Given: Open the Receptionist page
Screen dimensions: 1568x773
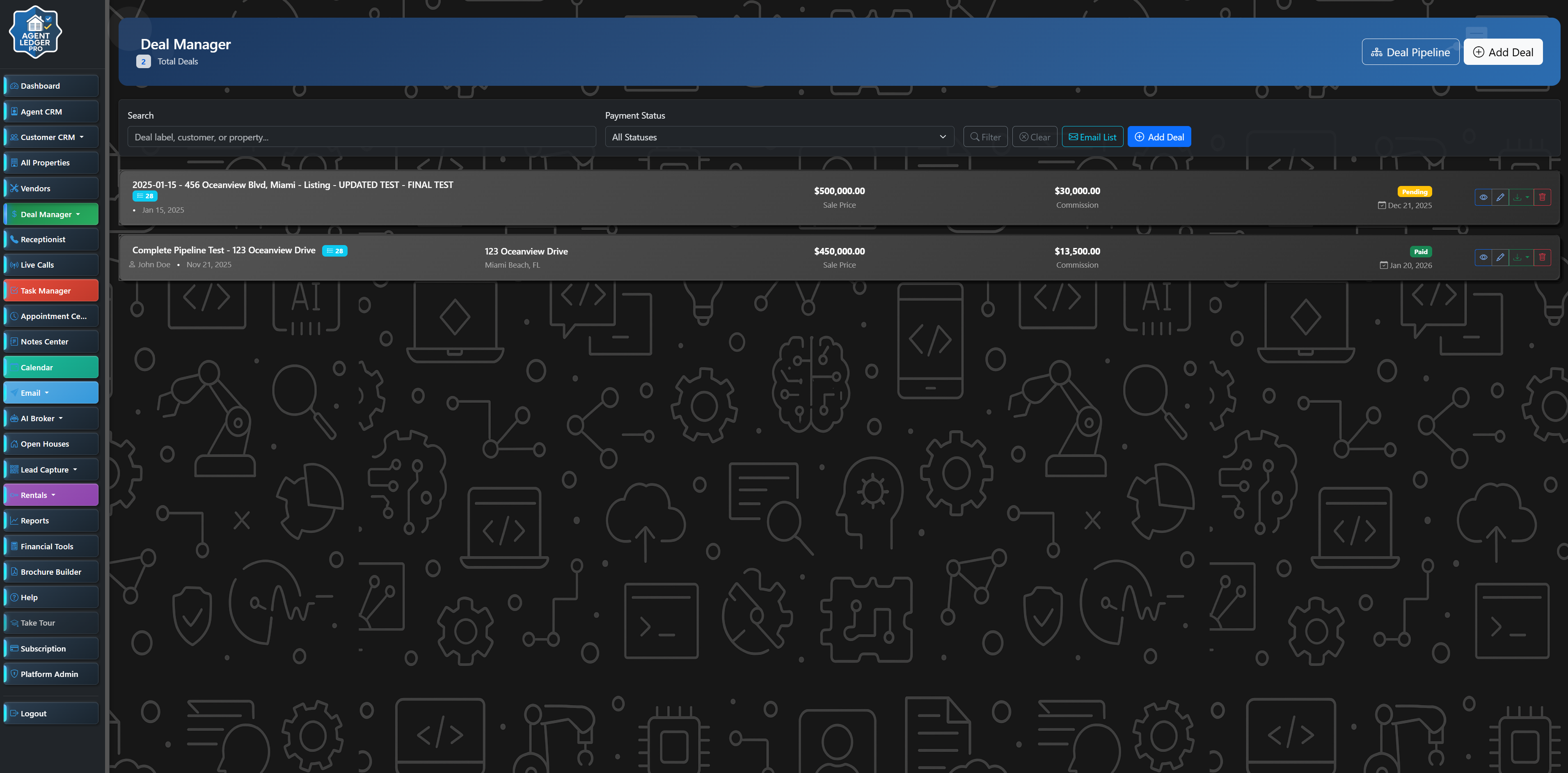Looking at the screenshot, I should point(51,239).
